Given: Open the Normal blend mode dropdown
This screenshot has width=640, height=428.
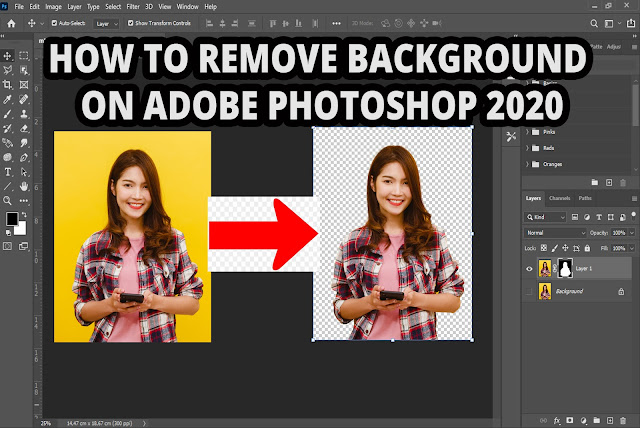Looking at the screenshot, I should (555, 233).
